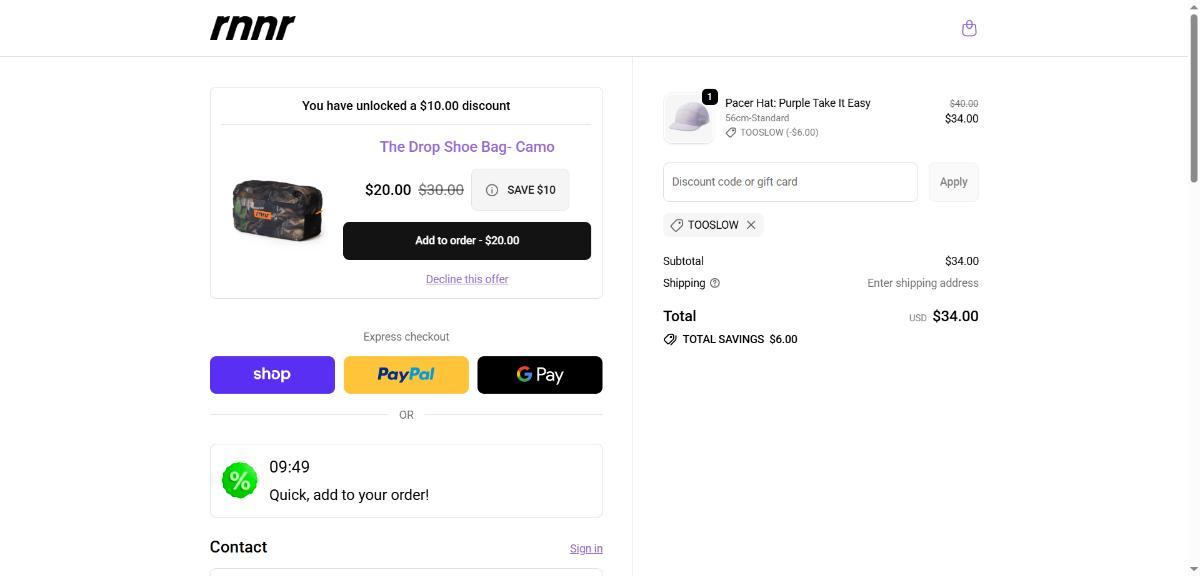Decline this offer link
The image size is (1200, 576).
tap(467, 279)
